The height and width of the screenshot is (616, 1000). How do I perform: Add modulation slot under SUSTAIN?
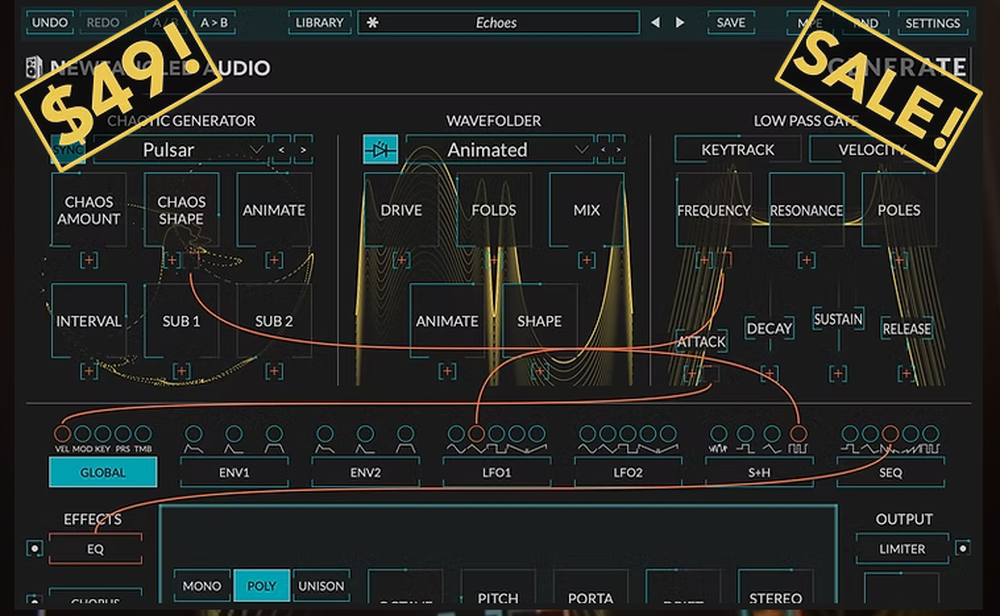(838, 374)
